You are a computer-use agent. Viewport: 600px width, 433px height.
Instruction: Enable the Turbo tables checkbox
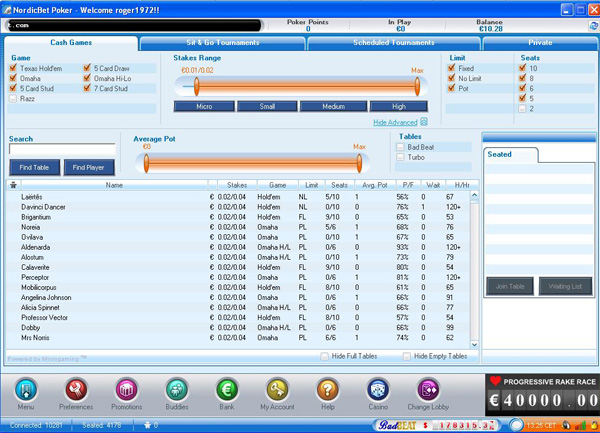400,157
